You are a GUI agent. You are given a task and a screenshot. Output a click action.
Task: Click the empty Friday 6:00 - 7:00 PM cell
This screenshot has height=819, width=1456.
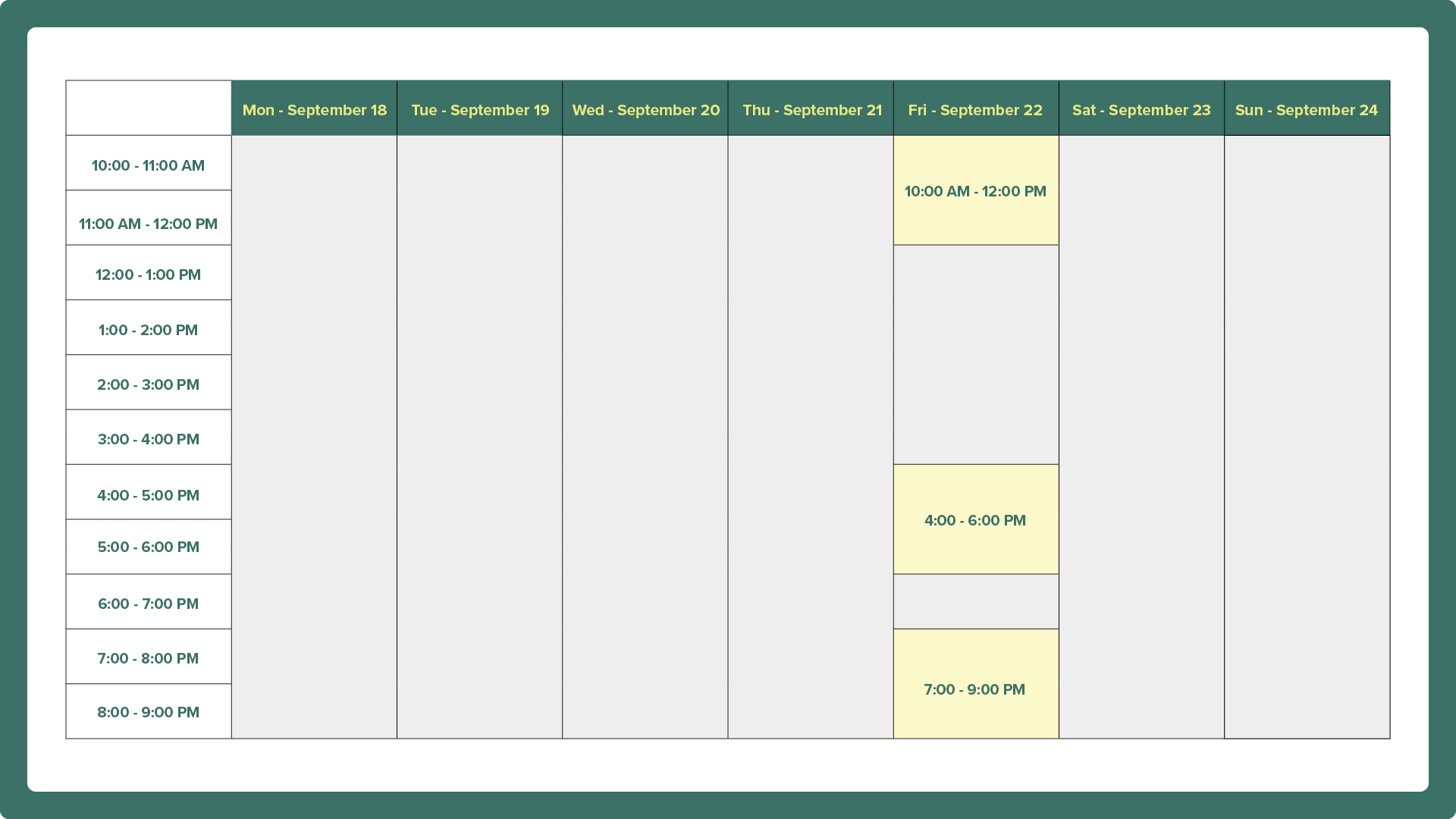(x=976, y=601)
